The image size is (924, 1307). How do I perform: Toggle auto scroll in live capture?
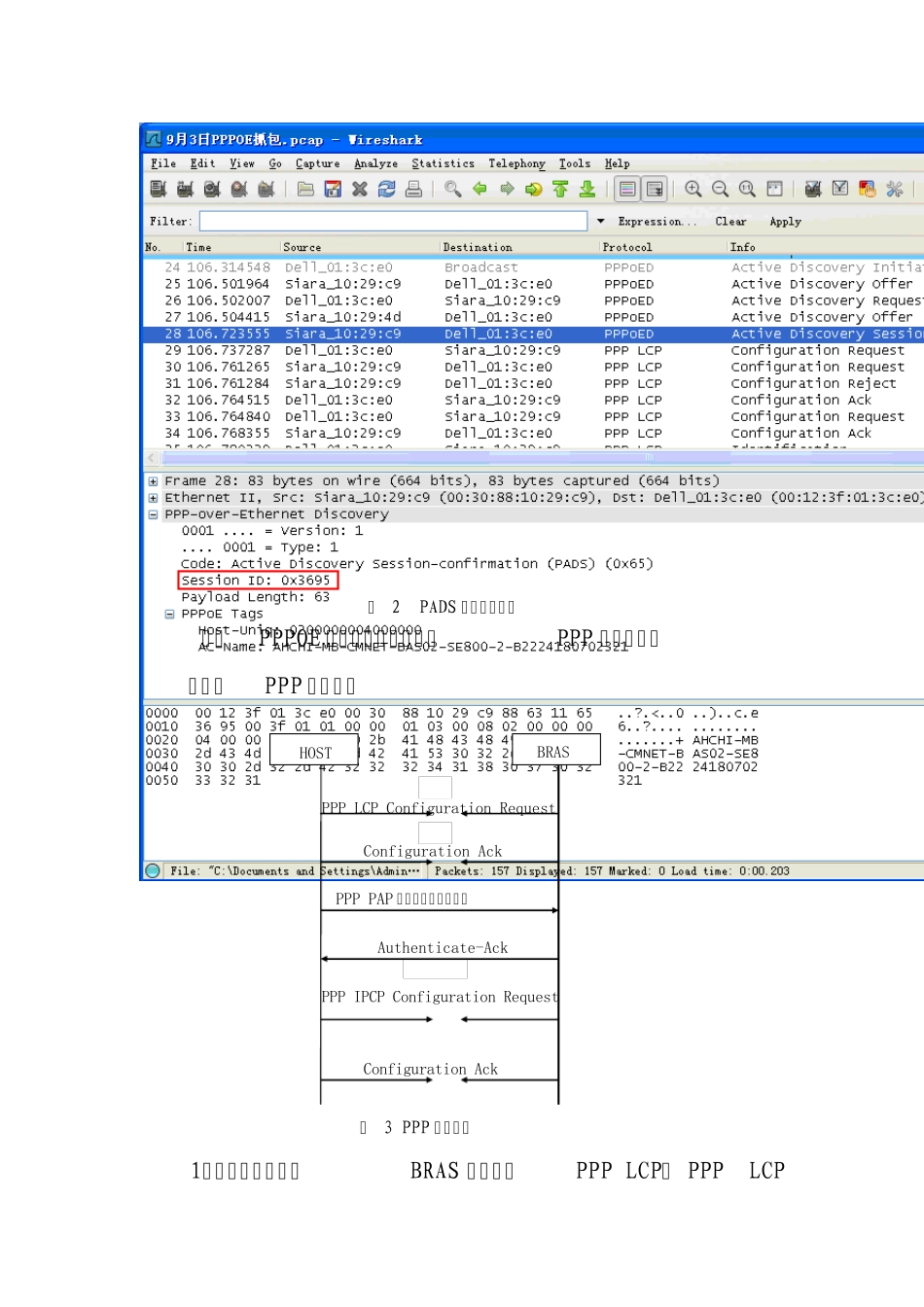click(x=655, y=189)
